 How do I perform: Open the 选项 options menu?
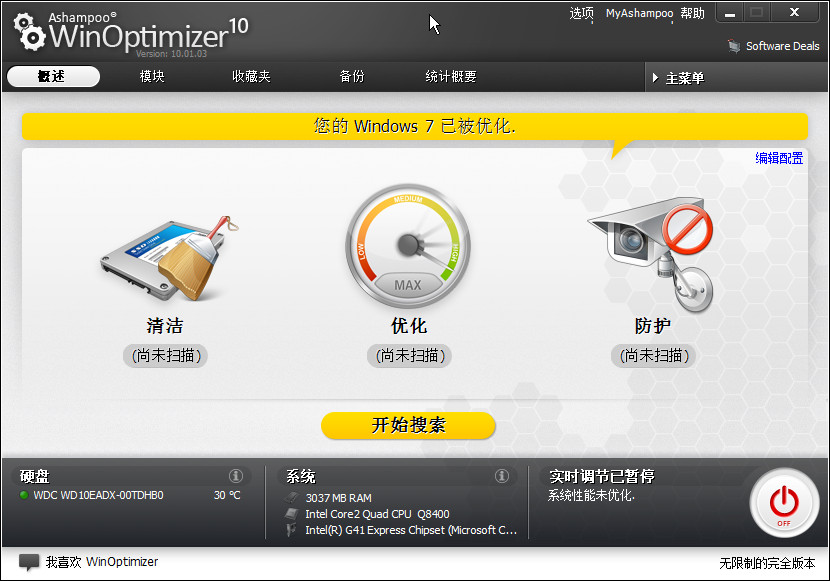[581, 13]
